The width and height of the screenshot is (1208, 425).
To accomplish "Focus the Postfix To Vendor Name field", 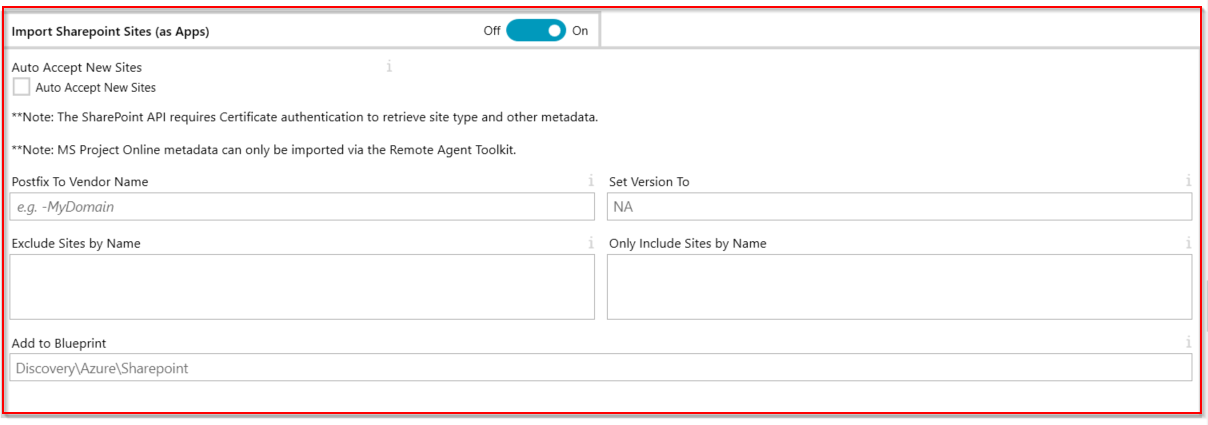I will click(x=302, y=207).
